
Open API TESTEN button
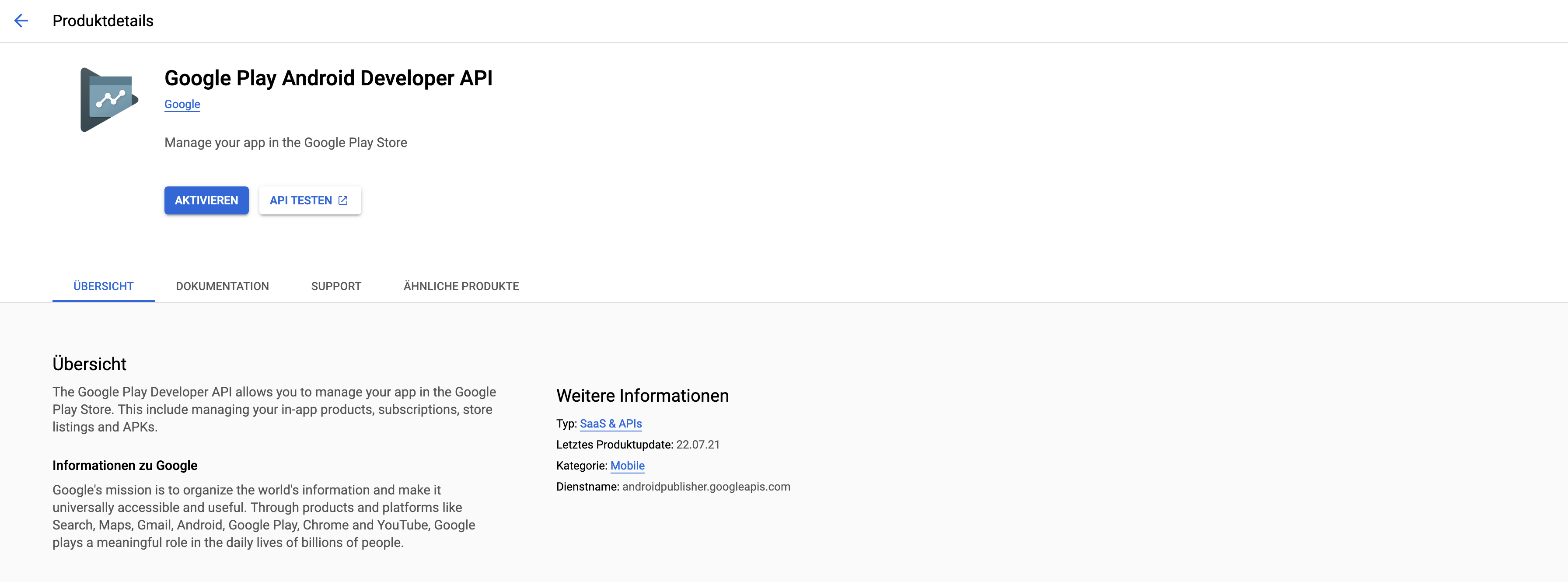[x=310, y=200]
